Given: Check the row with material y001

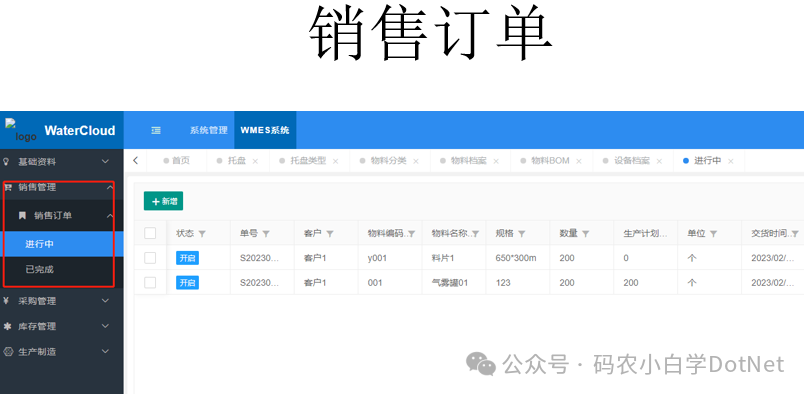Looking at the screenshot, I should click(x=150, y=258).
